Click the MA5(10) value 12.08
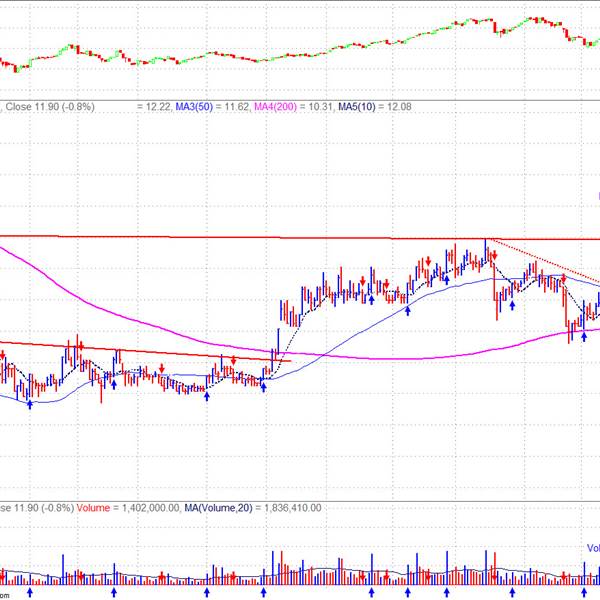Image resolution: width=600 pixels, height=600 pixels. pyautogui.click(x=399, y=107)
